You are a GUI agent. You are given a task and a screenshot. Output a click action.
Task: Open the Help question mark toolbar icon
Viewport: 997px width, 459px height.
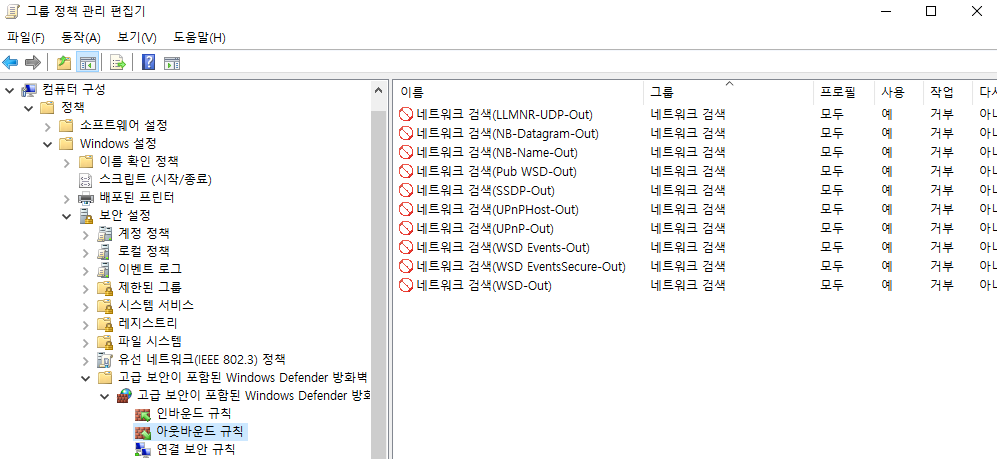(x=149, y=62)
